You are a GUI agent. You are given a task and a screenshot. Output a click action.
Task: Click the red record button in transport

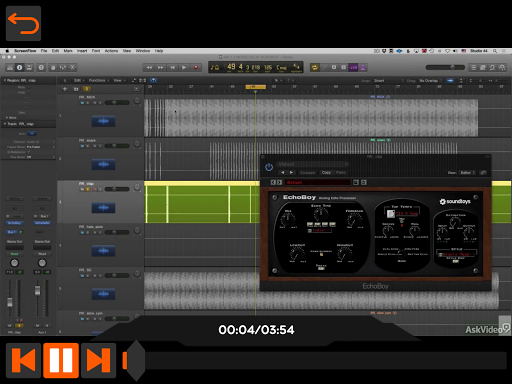click(196, 67)
